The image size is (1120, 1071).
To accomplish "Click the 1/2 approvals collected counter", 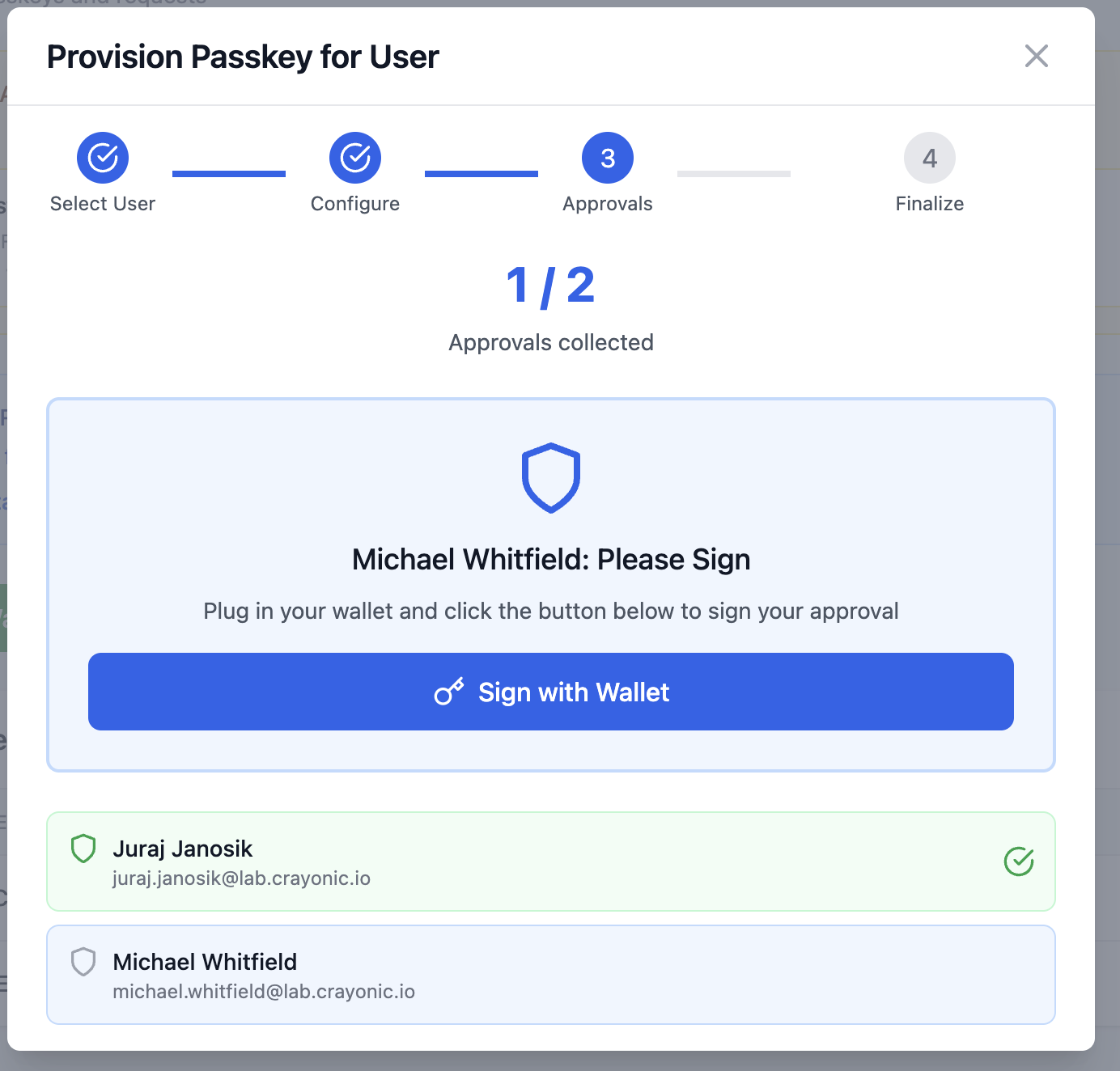I will pyautogui.click(x=551, y=286).
